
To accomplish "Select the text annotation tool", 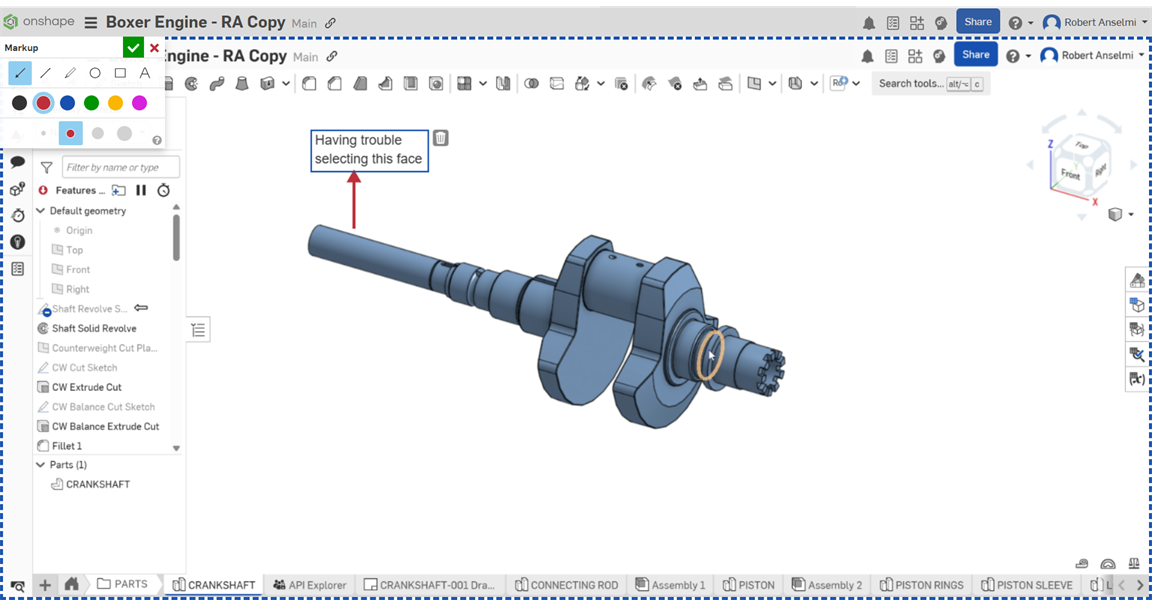I will point(145,73).
